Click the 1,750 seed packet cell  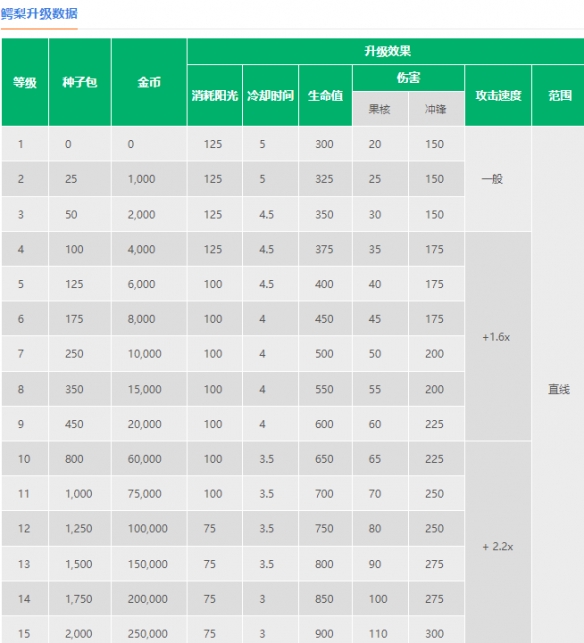click(80, 599)
